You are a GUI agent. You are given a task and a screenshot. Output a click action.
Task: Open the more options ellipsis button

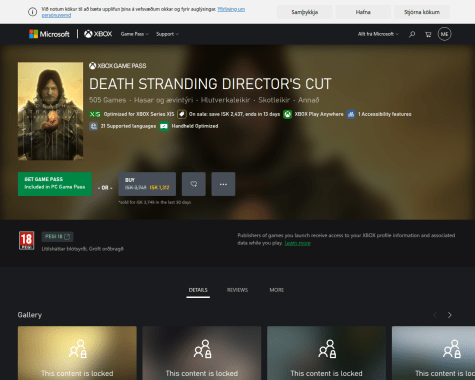(223, 184)
